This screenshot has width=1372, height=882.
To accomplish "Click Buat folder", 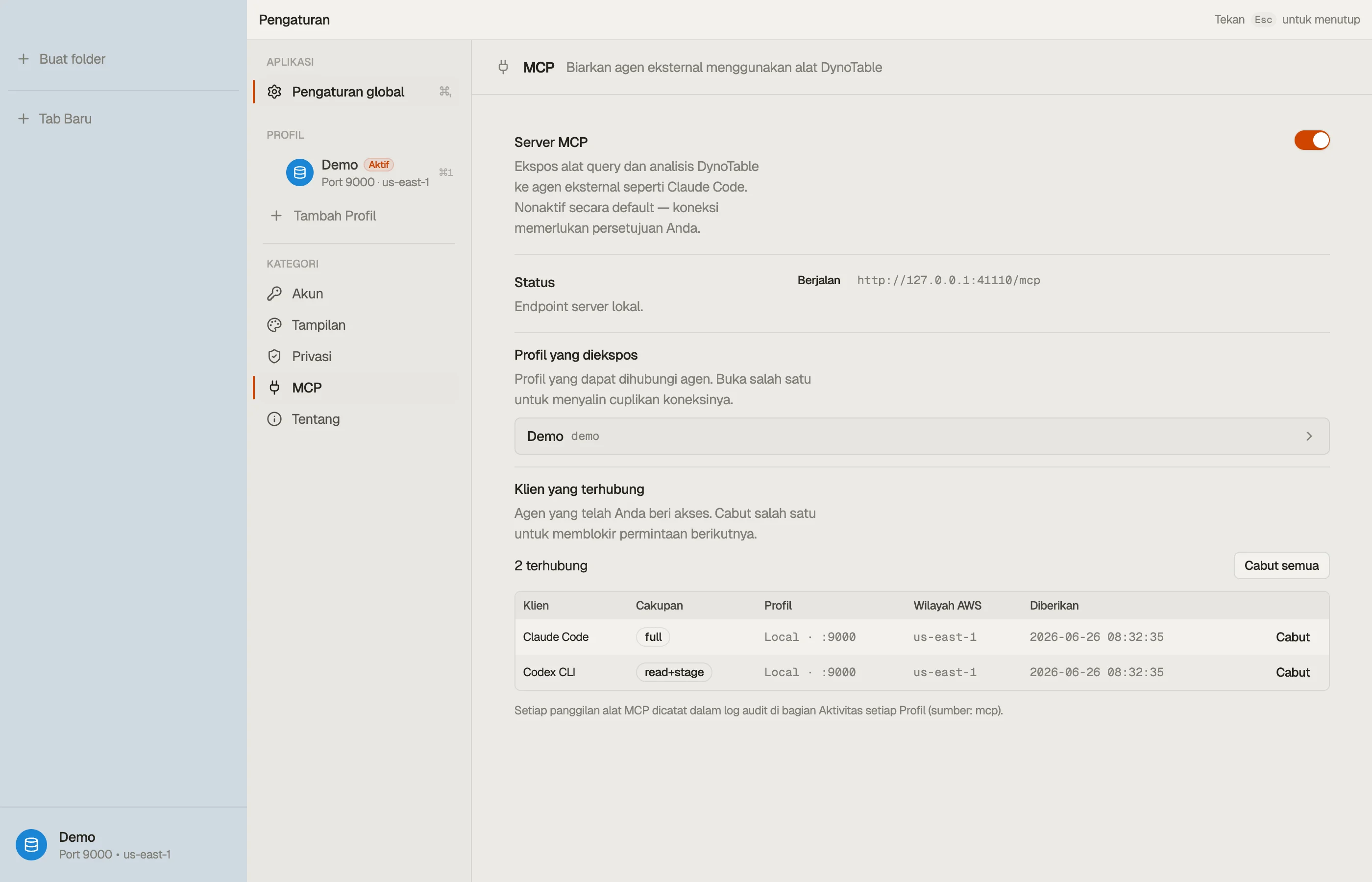I will [72, 59].
